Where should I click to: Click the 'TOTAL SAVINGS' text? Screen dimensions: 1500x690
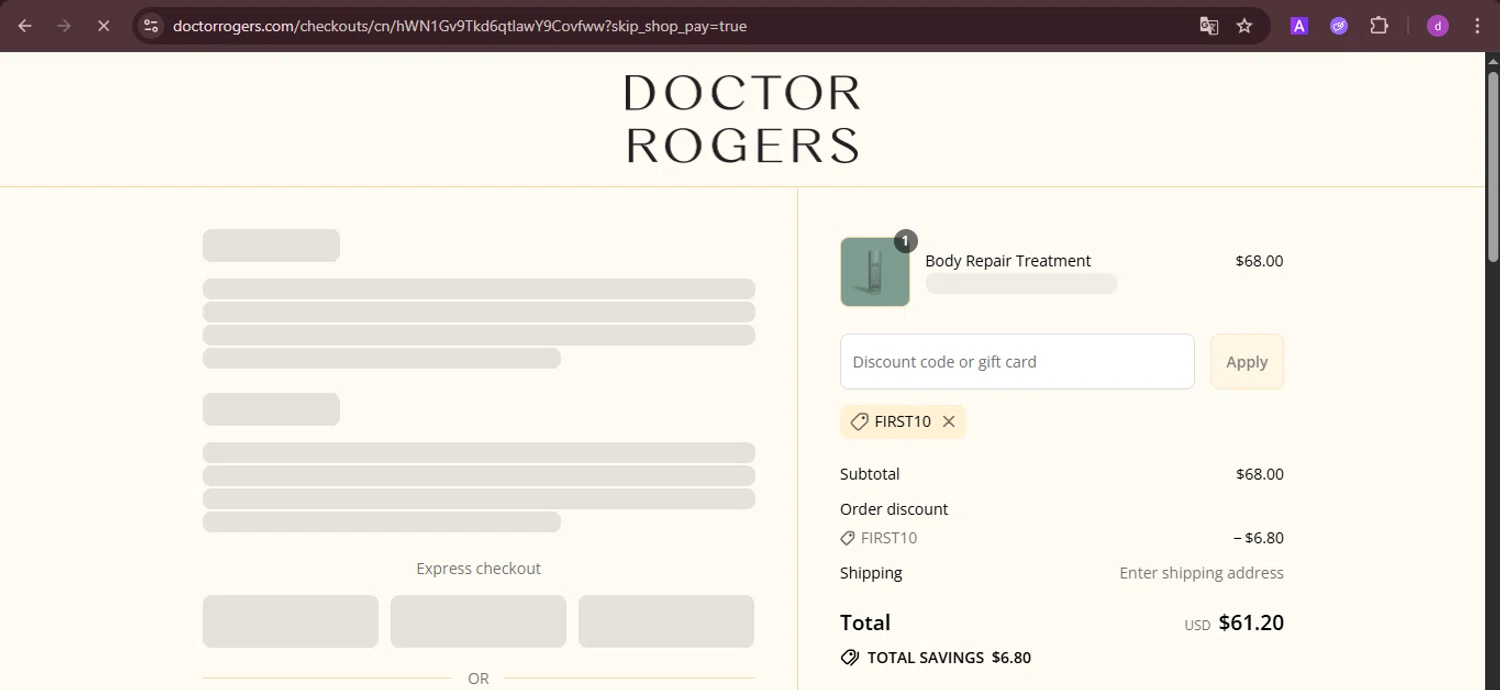[x=926, y=658]
